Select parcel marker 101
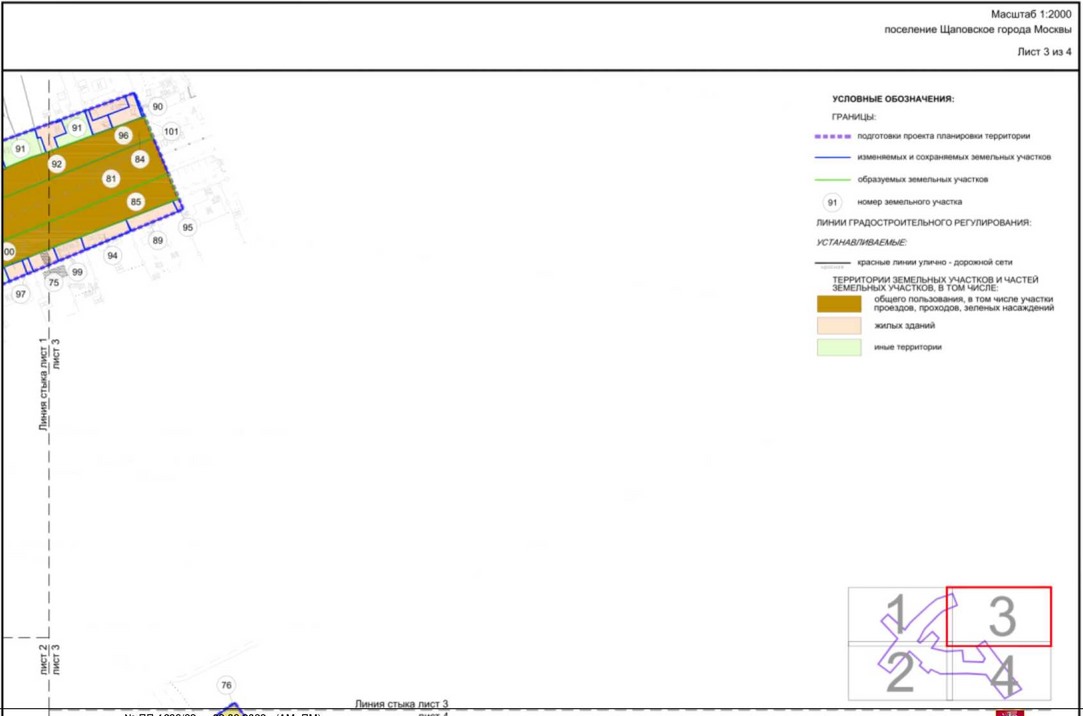Image resolution: width=1083 pixels, height=716 pixels. click(171, 131)
